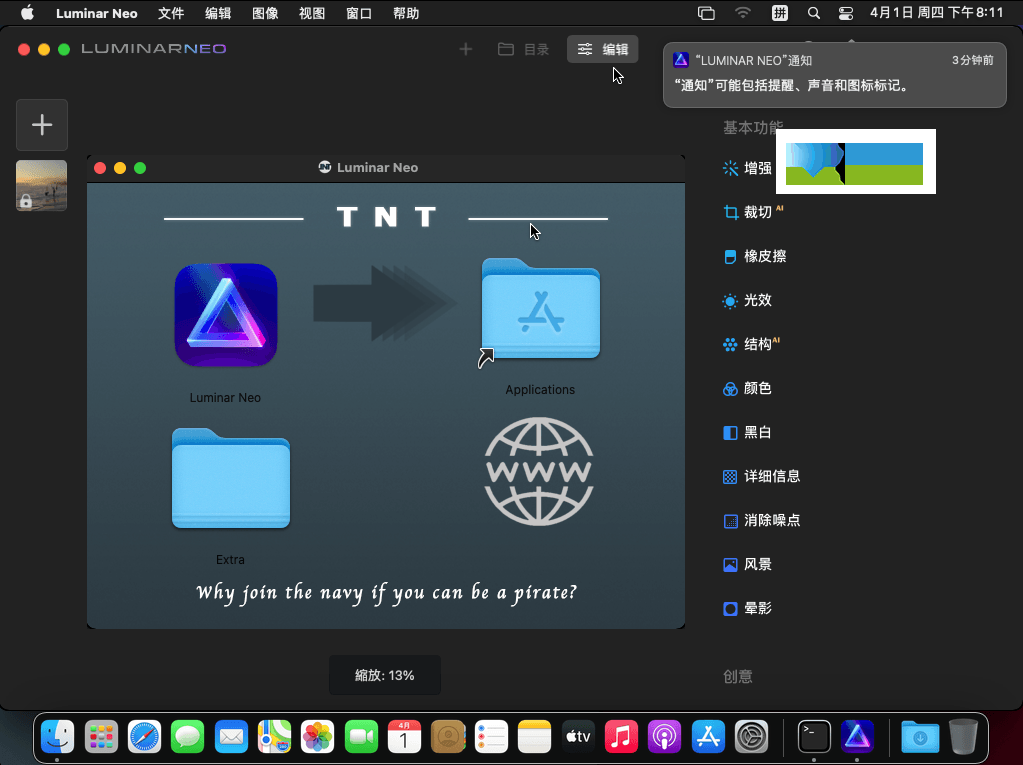Close the Luminar Neo installer window
The width and height of the screenshot is (1023, 765).
(100, 168)
